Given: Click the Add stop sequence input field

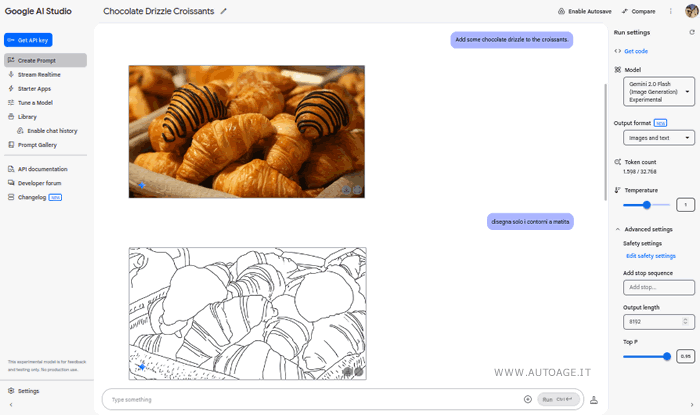Looking at the screenshot, I should [x=658, y=287].
